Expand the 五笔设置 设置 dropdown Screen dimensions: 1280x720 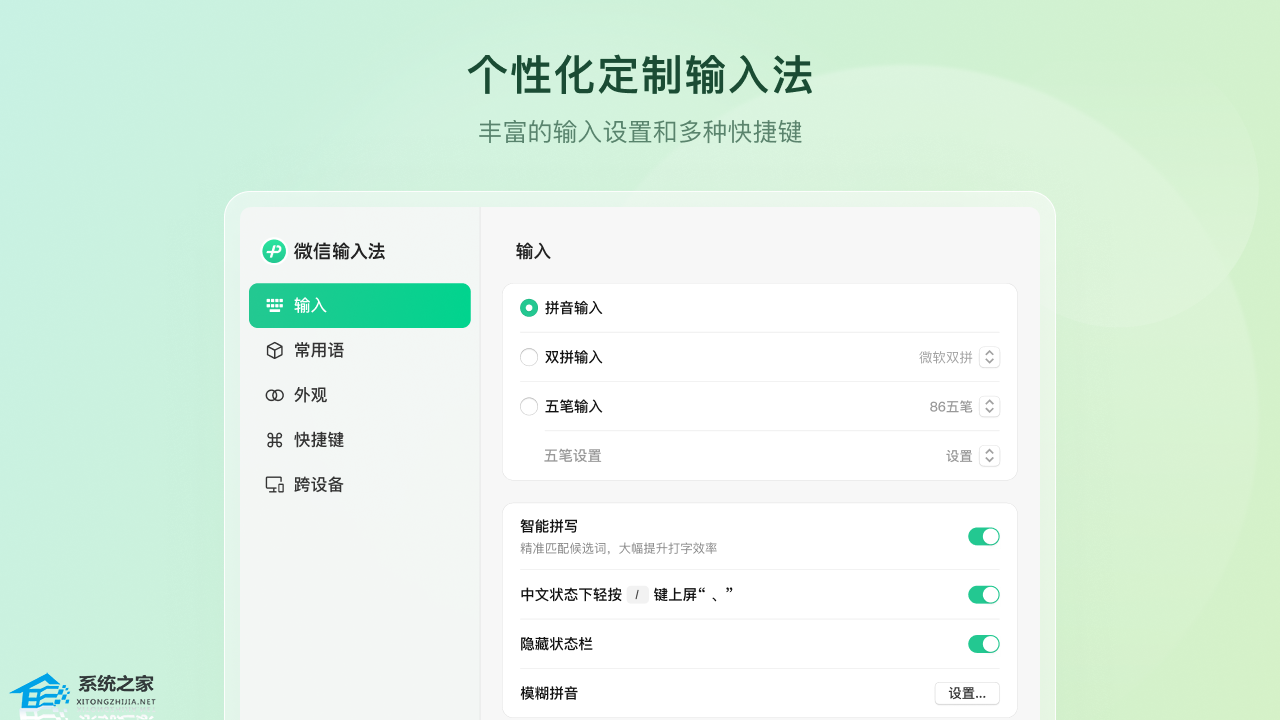(989, 455)
